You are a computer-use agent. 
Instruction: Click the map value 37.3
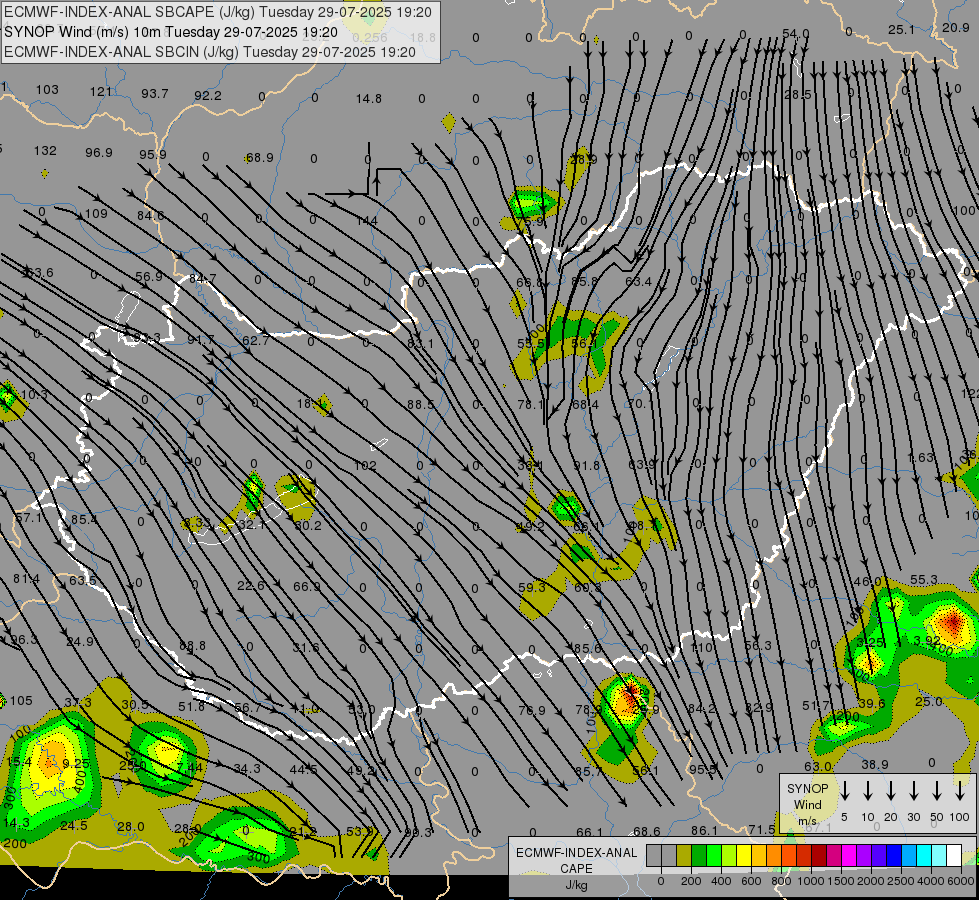coord(78,703)
